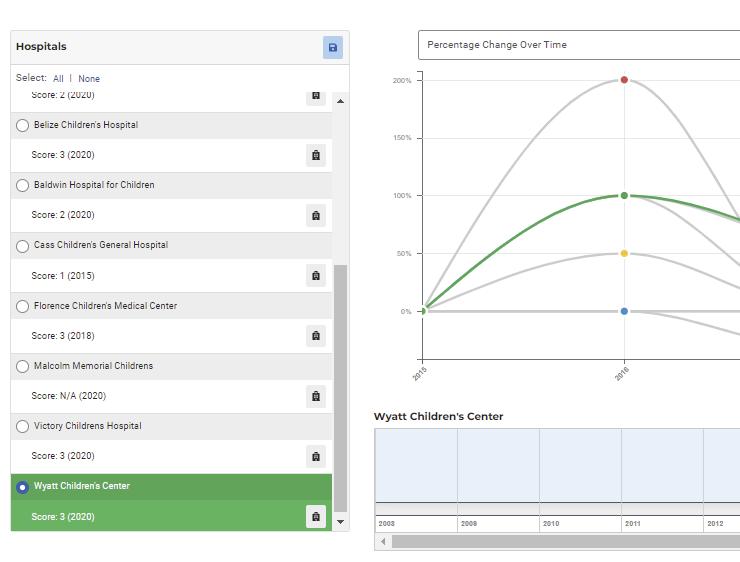Click building icon for Victory Childrens Hospital score

316,456
